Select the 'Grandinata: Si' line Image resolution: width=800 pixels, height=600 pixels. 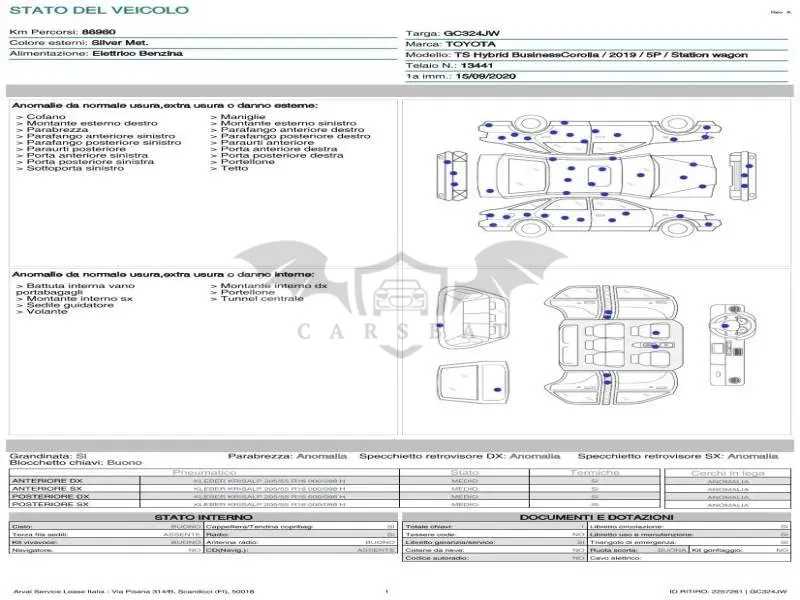coord(48,456)
